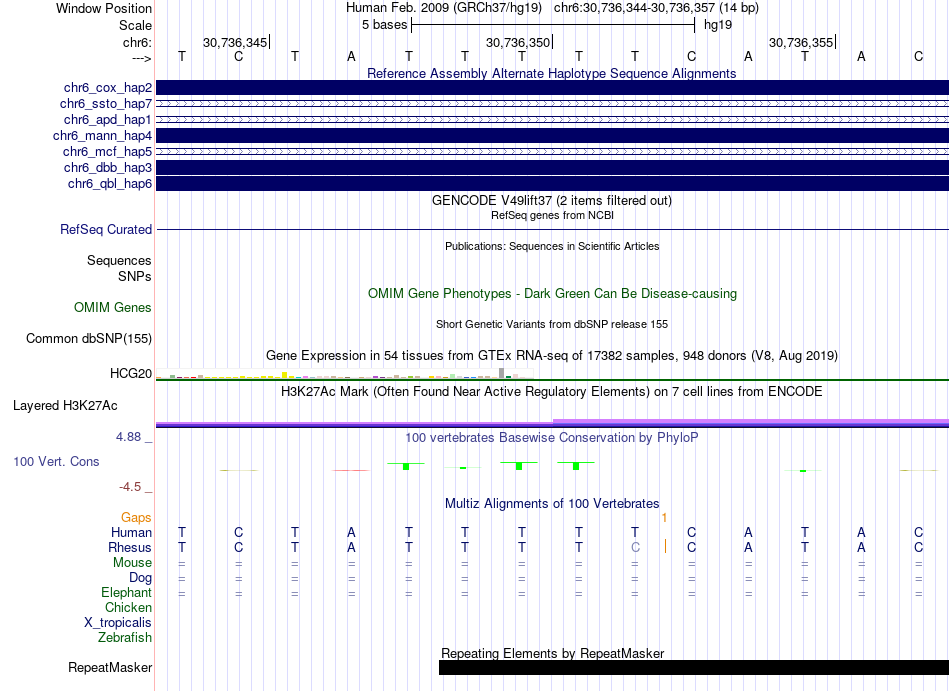Select the chr6_dbb_hap3 track label

tap(107, 167)
